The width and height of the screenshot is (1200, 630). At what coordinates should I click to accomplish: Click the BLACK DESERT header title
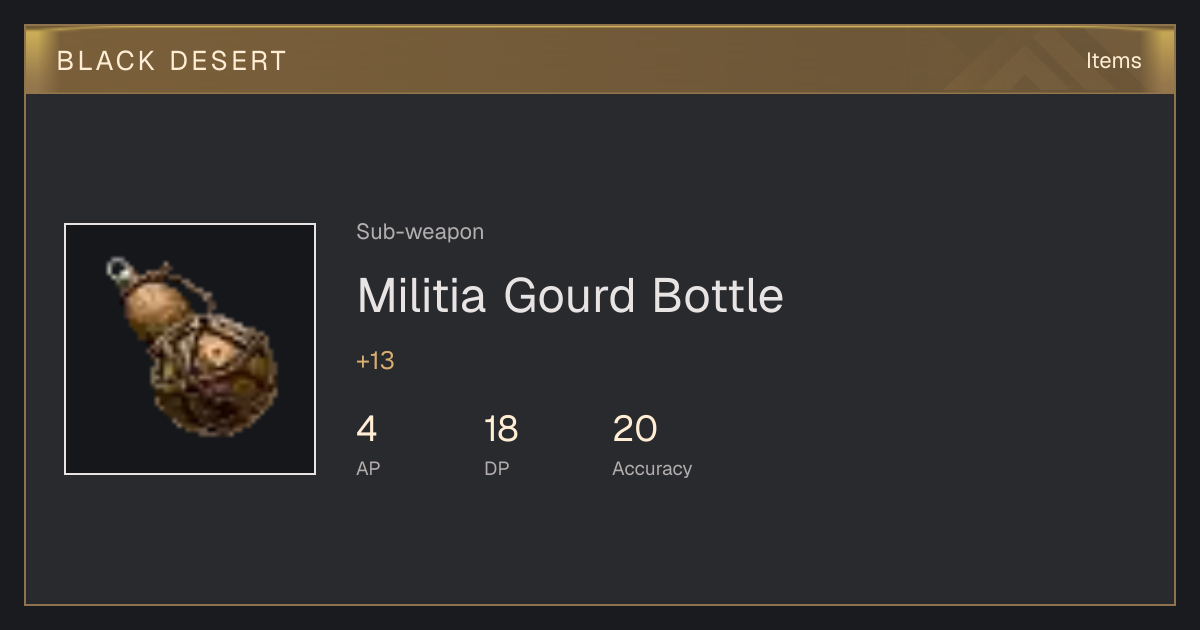(172, 61)
